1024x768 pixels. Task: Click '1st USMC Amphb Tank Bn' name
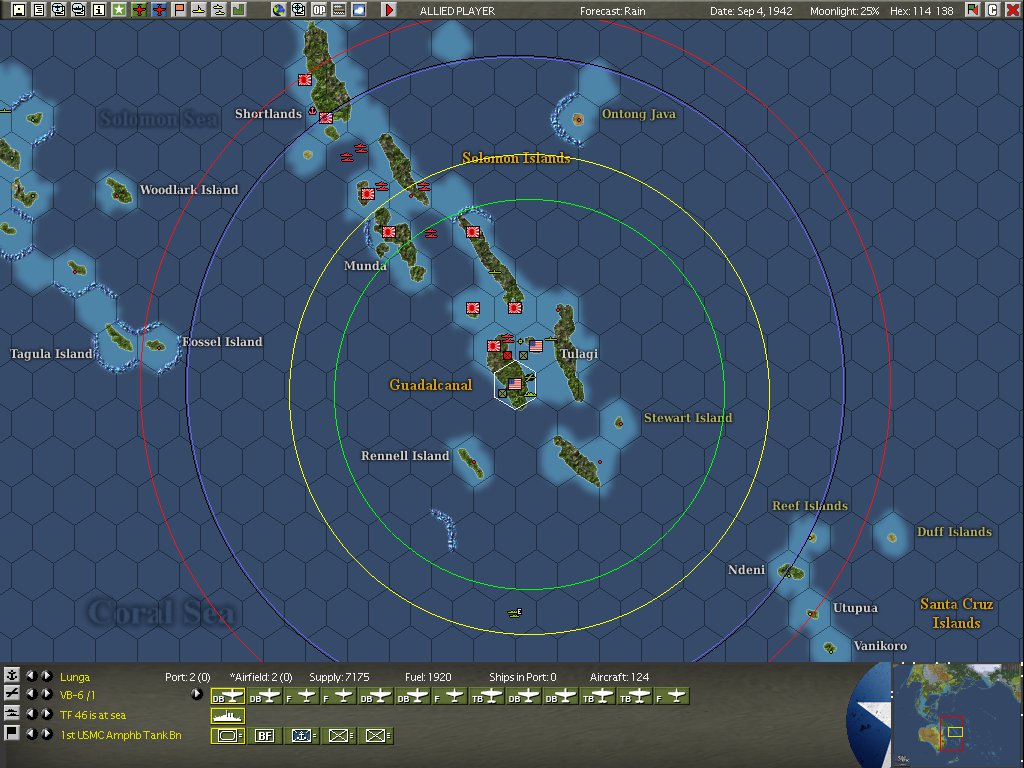point(121,735)
